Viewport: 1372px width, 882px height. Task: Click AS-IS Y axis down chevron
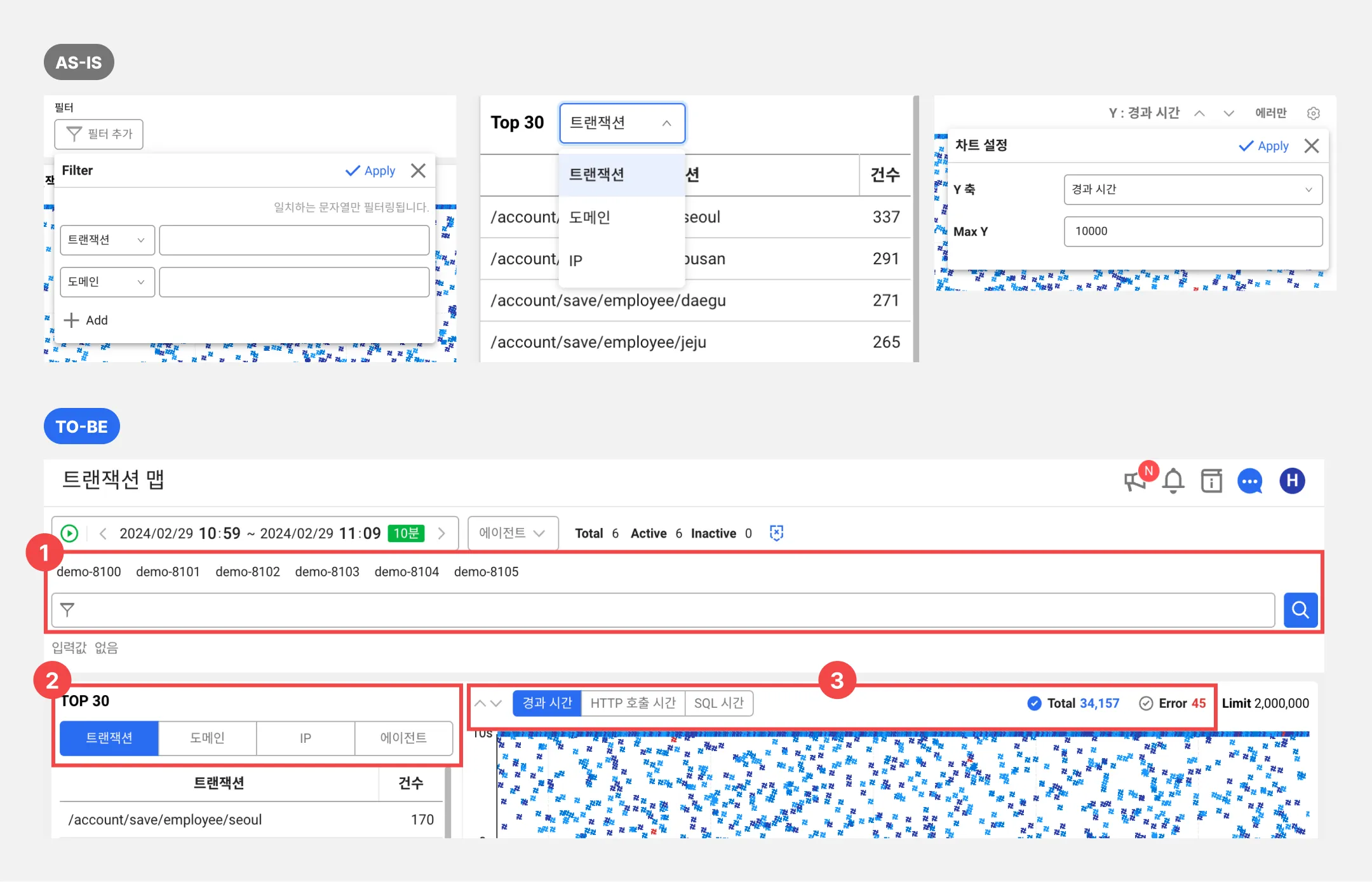click(1228, 113)
